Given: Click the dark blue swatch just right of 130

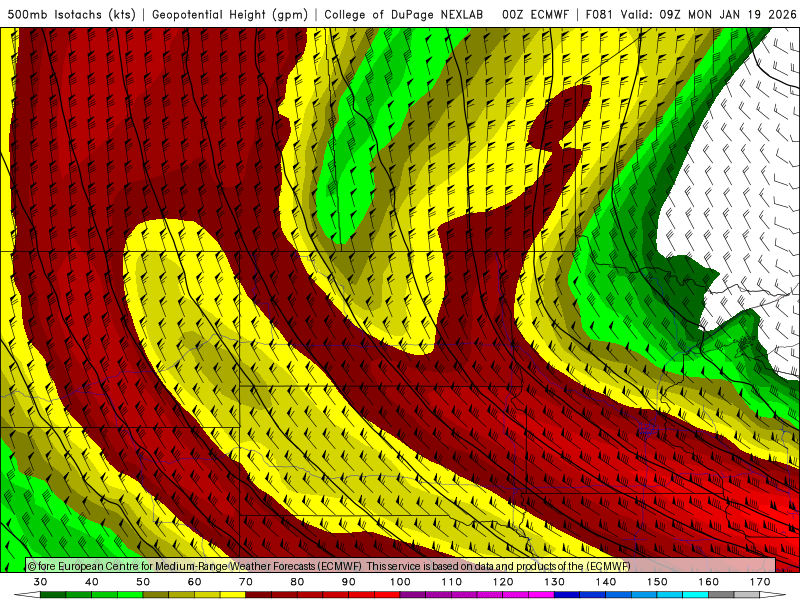Looking at the screenshot, I should 567,595.
